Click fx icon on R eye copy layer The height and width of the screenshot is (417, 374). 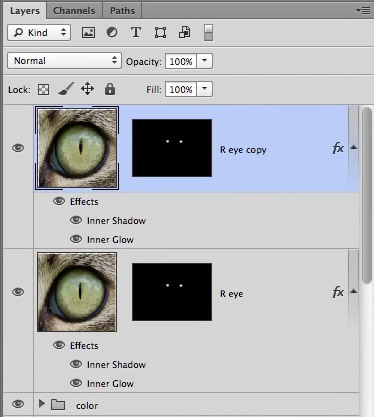338,148
